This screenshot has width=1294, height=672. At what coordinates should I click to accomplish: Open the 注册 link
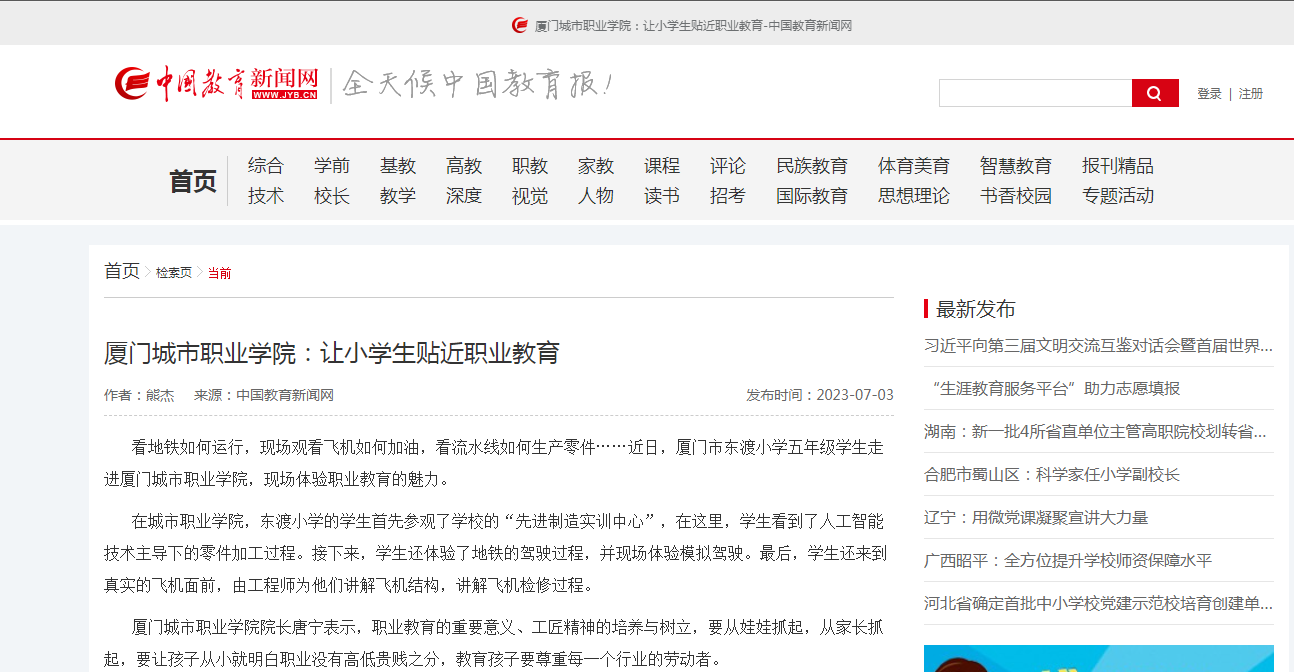click(x=1251, y=93)
